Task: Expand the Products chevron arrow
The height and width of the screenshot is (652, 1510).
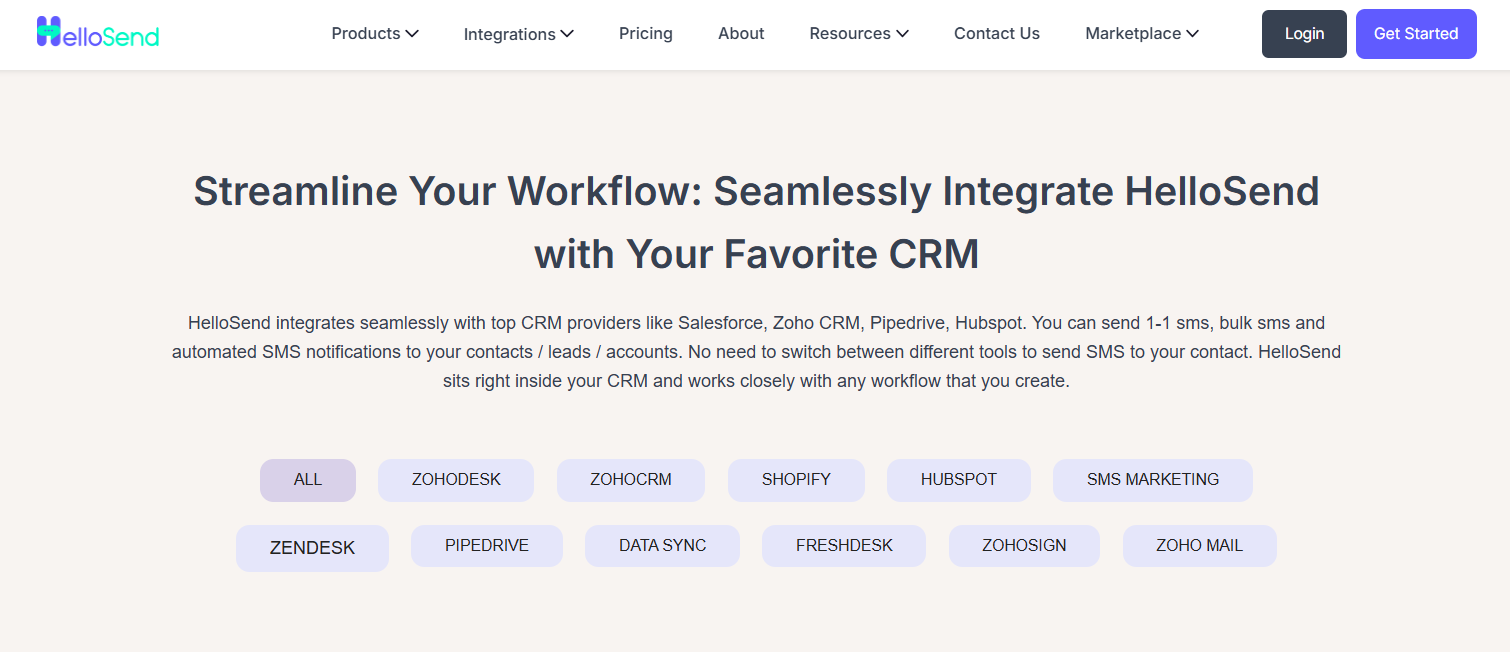Action: (412, 34)
